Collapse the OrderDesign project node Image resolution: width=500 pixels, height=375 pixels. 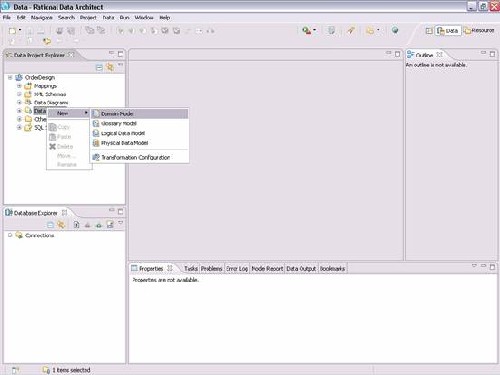click(10, 77)
